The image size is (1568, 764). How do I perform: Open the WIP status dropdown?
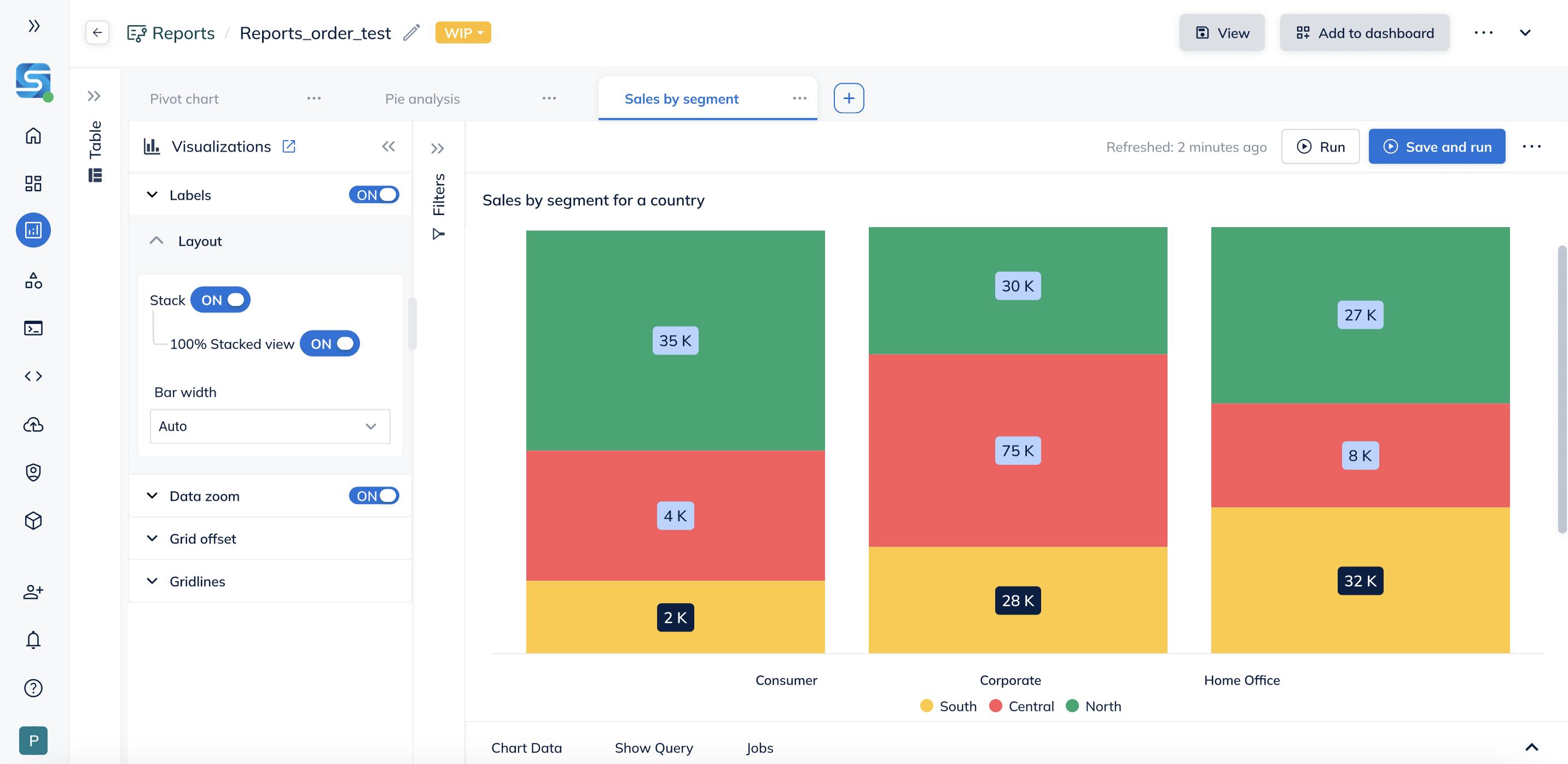[x=463, y=33]
